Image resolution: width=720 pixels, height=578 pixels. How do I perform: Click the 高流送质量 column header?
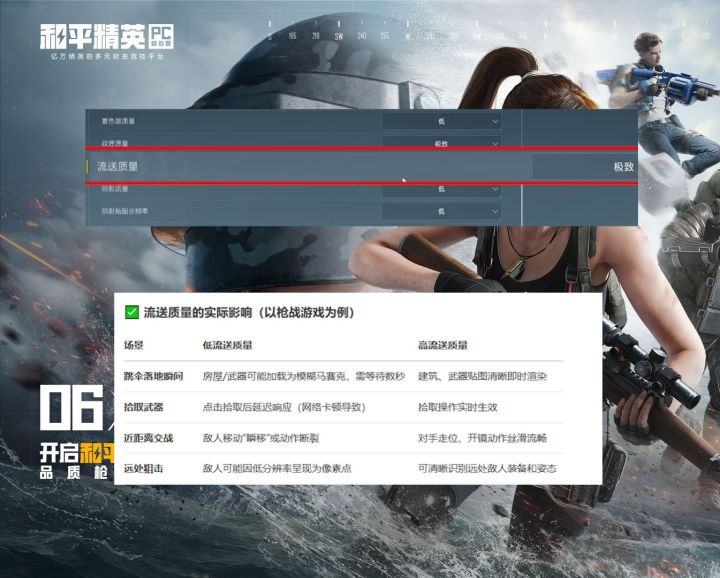click(x=443, y=345)
